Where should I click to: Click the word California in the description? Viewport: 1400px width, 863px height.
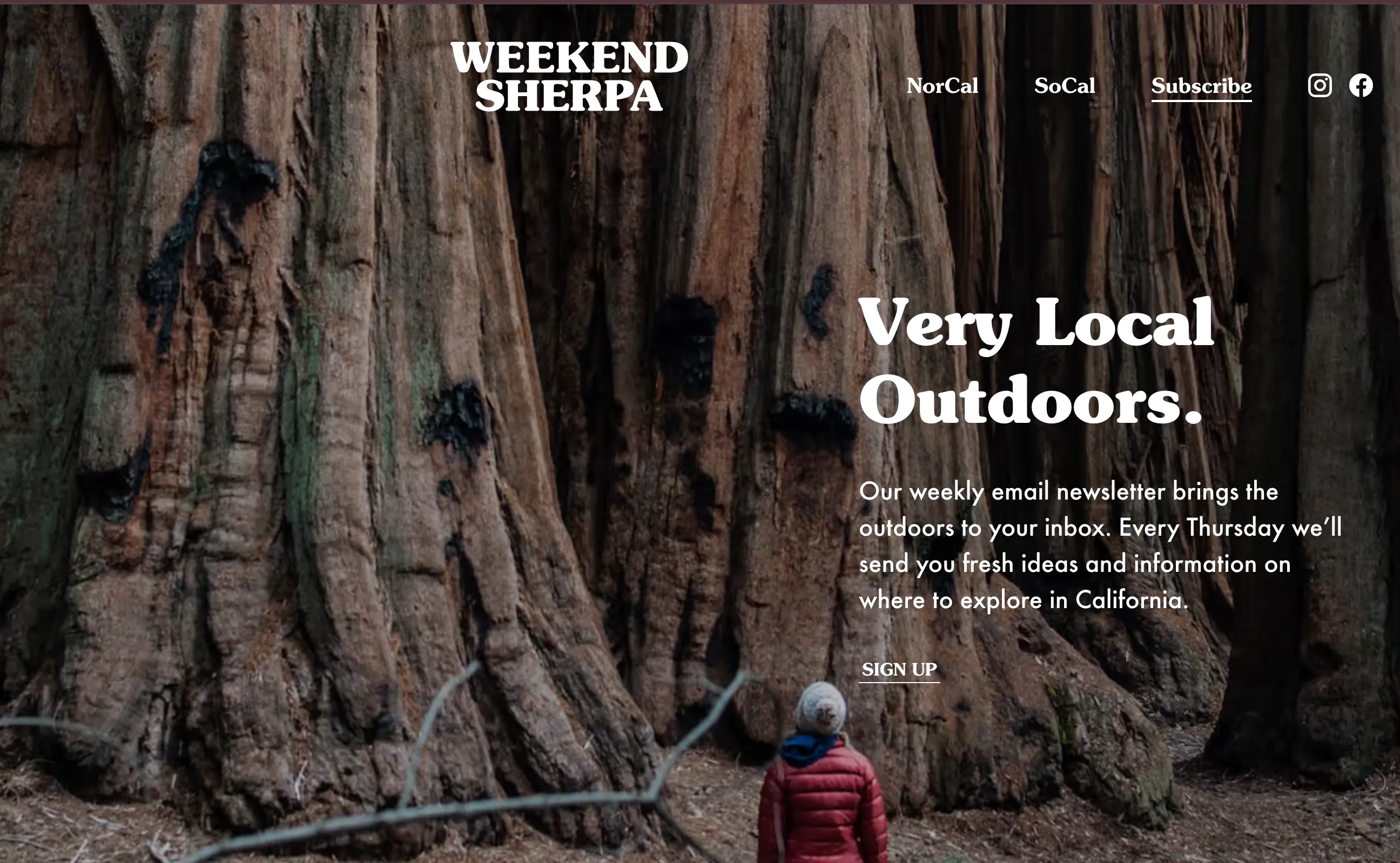coord(1131,600)
